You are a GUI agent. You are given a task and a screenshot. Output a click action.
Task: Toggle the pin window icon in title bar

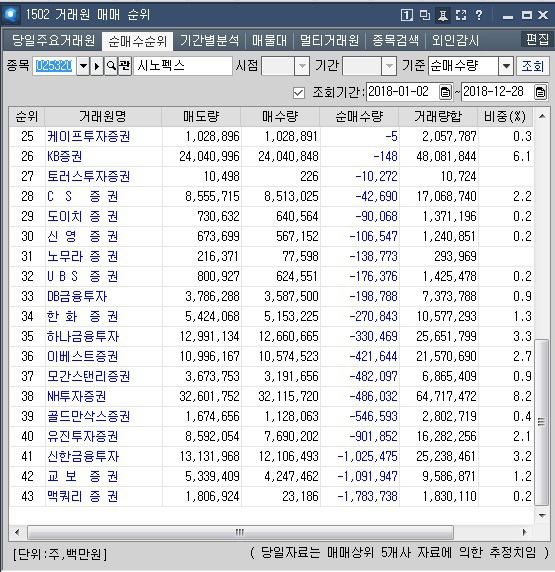click(443, 15)
